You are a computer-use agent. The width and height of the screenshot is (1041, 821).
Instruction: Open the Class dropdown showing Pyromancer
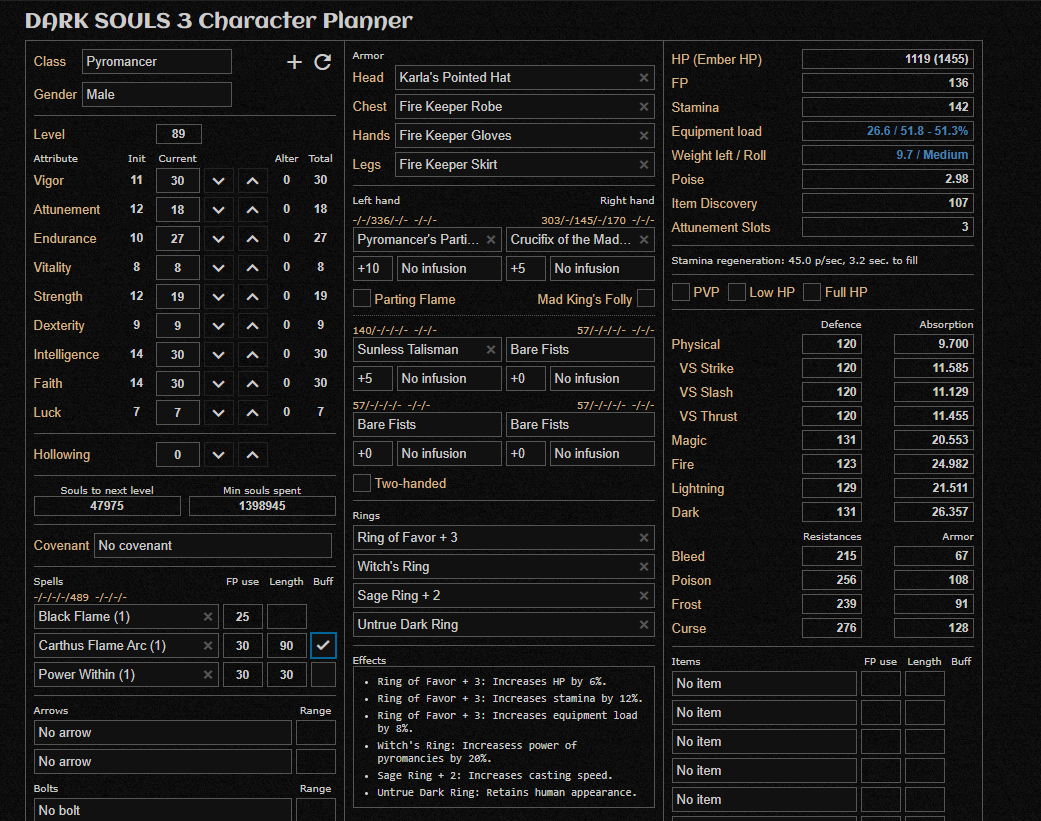[157, 62]
